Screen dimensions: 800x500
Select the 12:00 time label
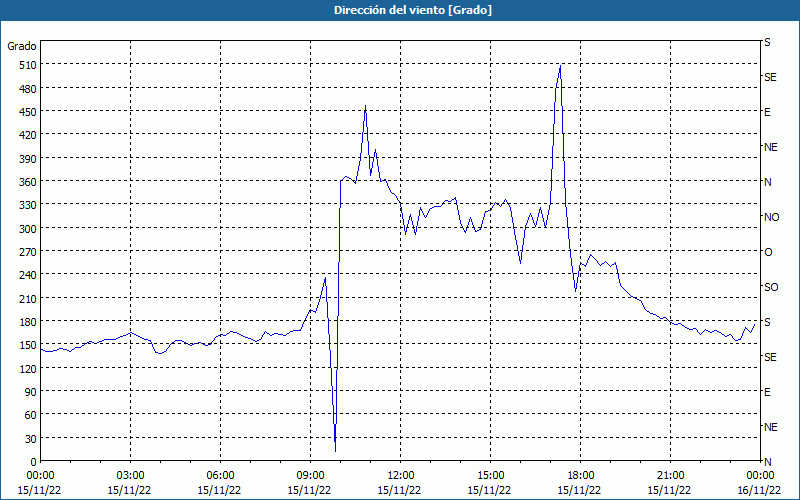(x=401, y=476)
